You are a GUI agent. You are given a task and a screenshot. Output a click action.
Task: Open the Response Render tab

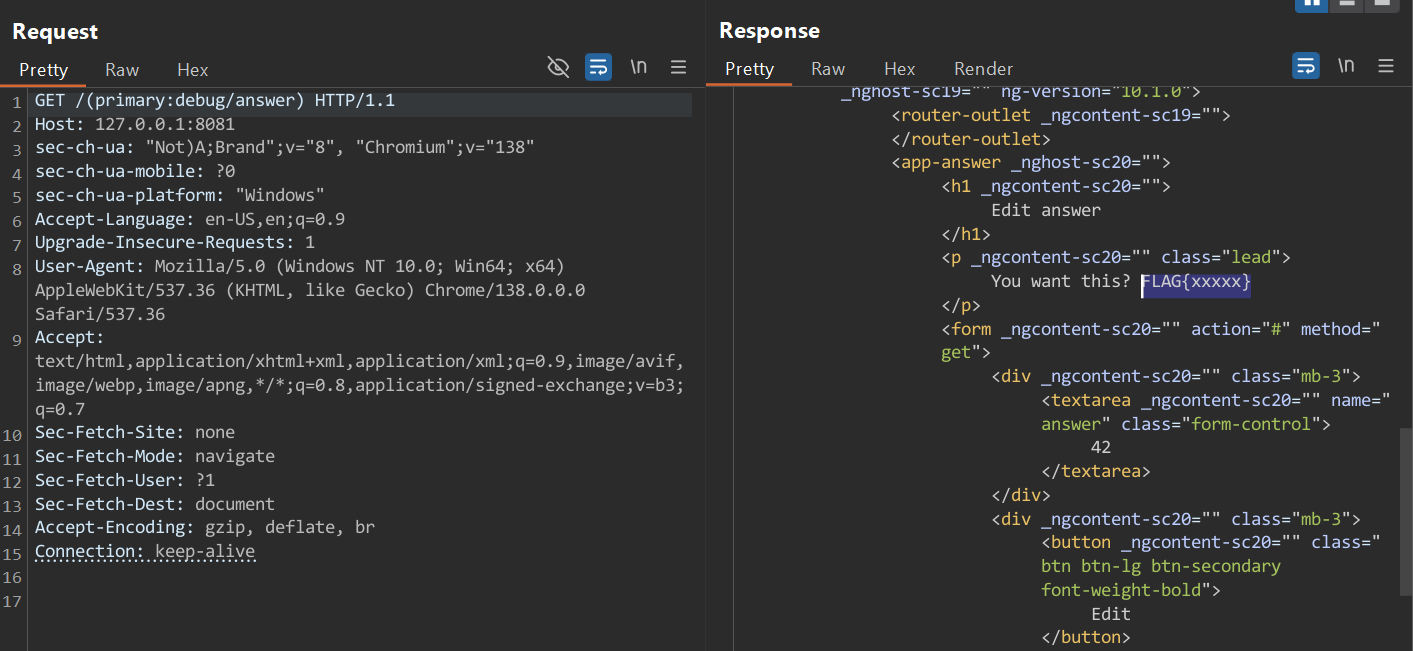(983, 68)
